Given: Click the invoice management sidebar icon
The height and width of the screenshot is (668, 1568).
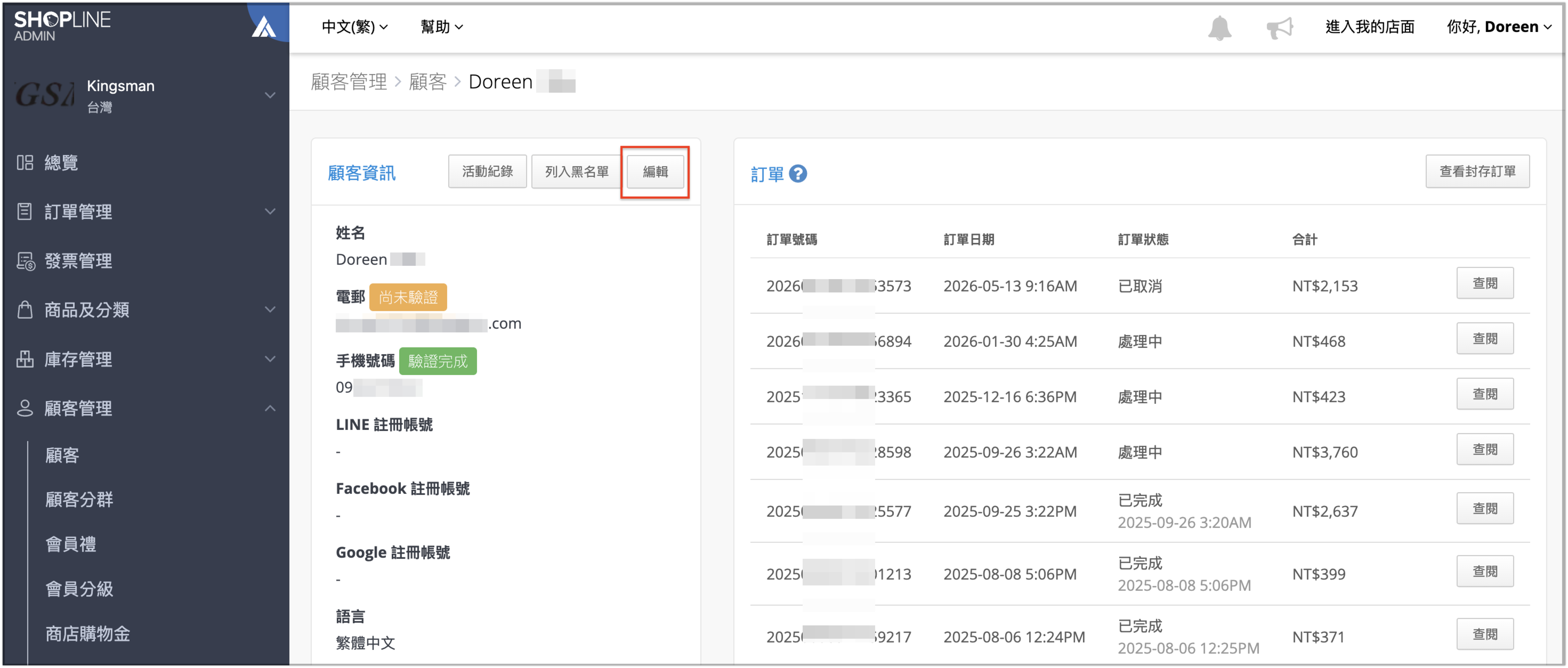Looking at the screenshot, I should pyautogui.click(x=25, y=261).
